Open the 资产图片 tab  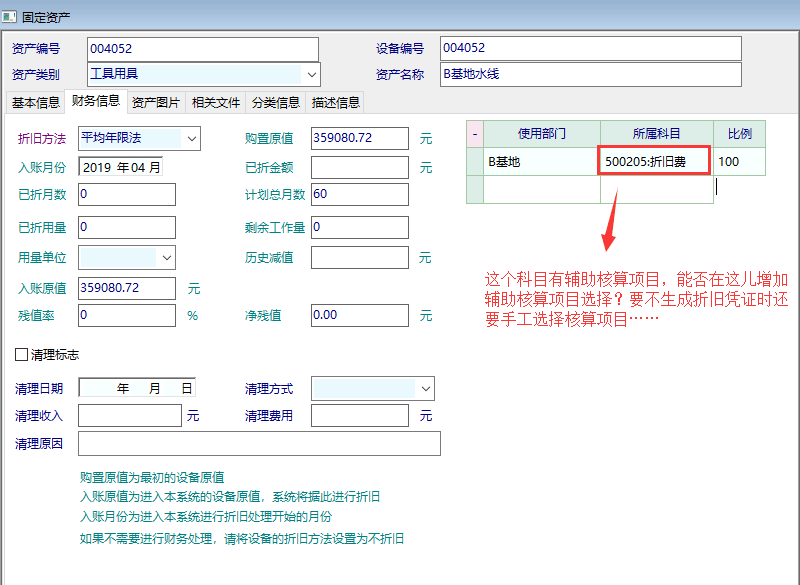click(156, 102)
